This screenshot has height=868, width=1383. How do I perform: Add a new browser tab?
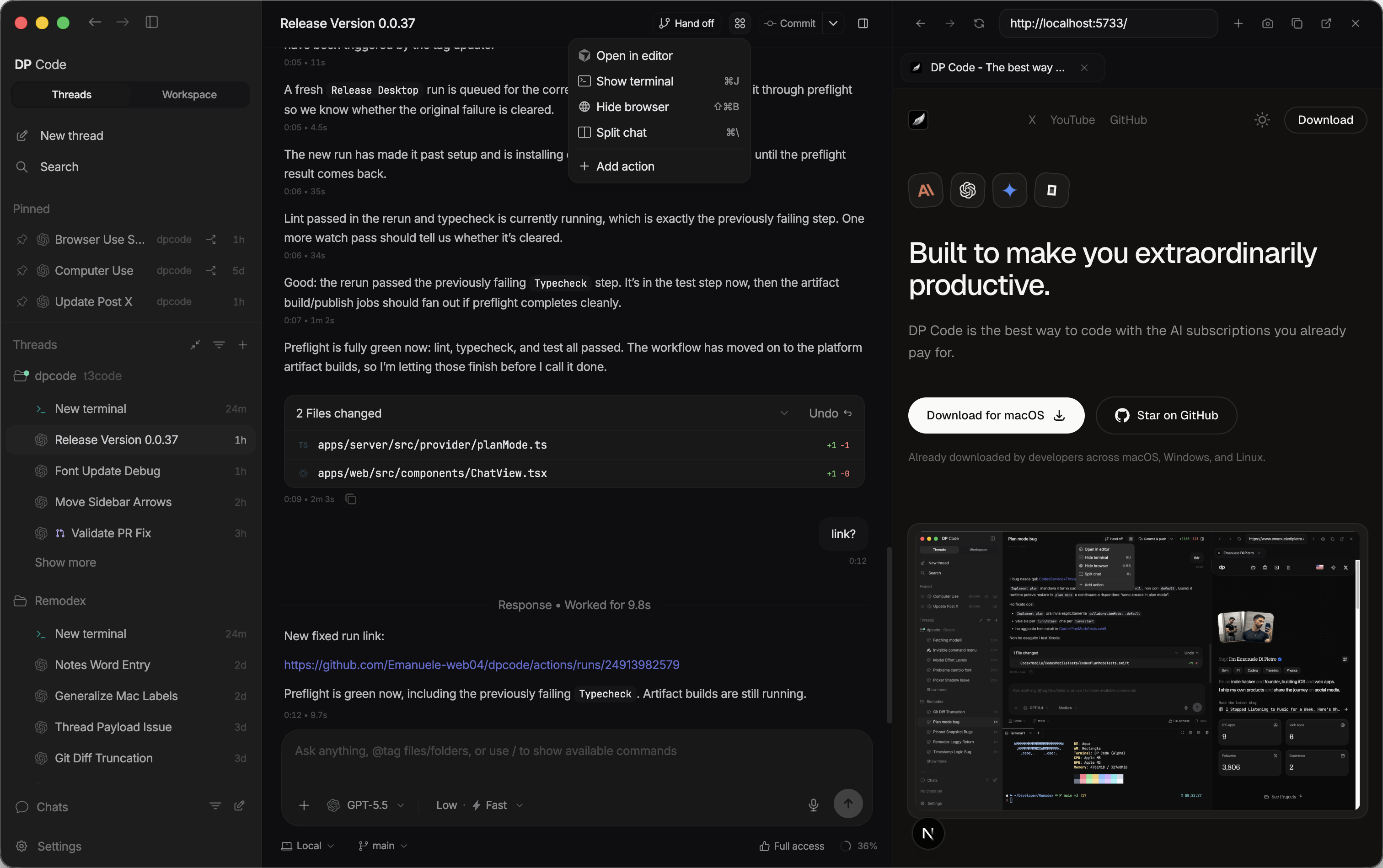point(1238,23)
